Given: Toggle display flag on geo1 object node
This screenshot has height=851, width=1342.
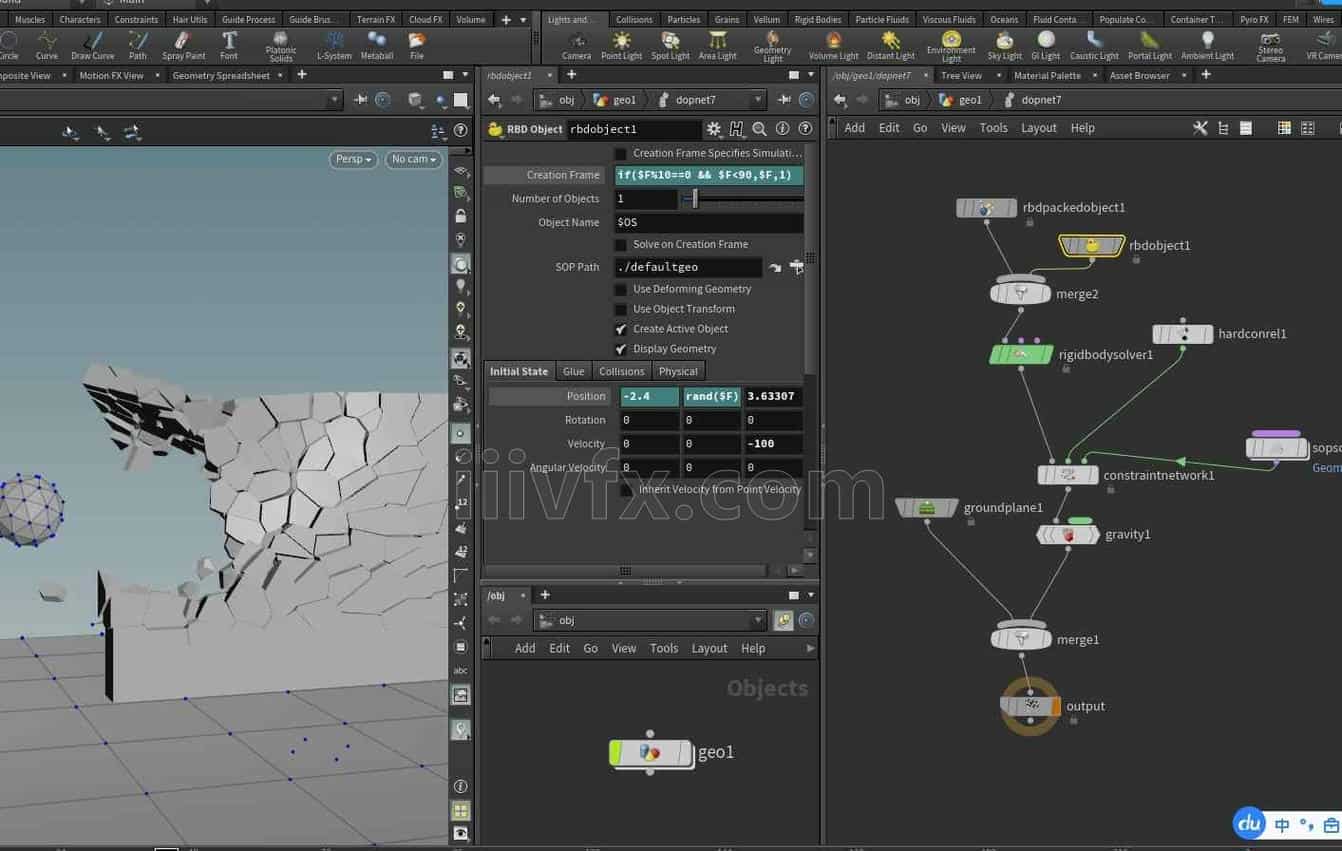Looking at the screenshot, I should pos(615,752).
